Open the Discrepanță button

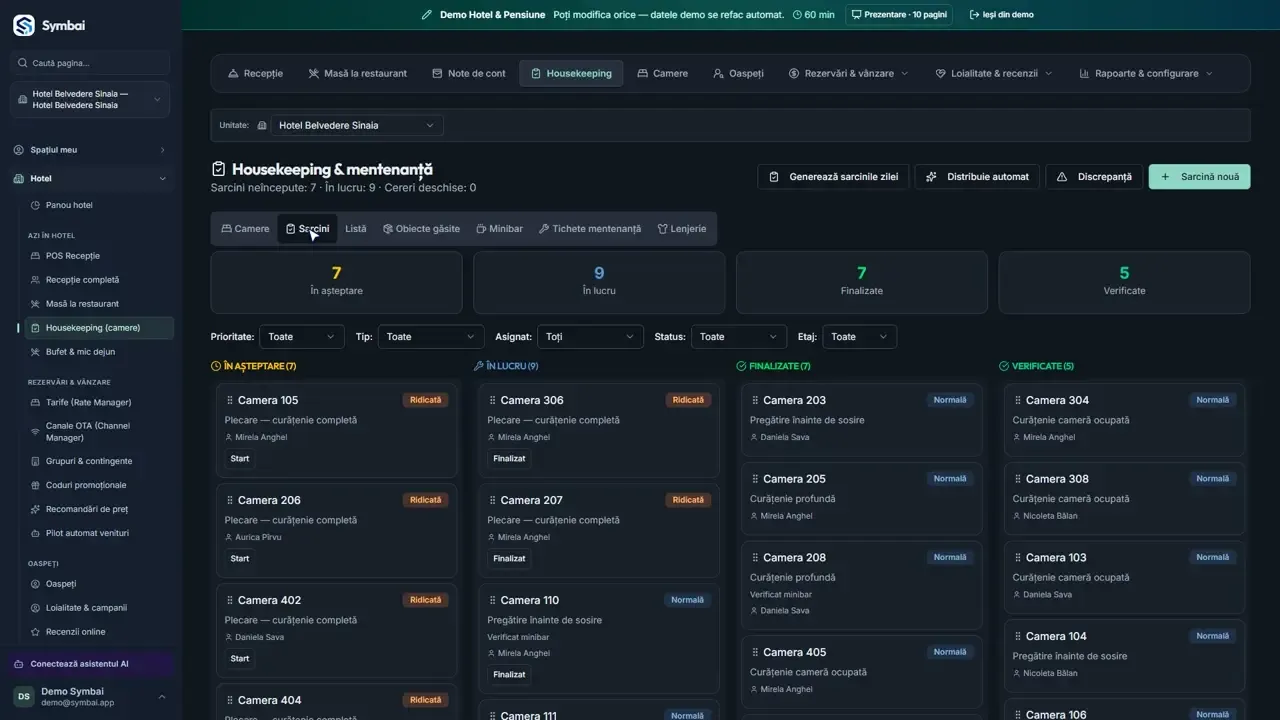tap(1094, 177)
